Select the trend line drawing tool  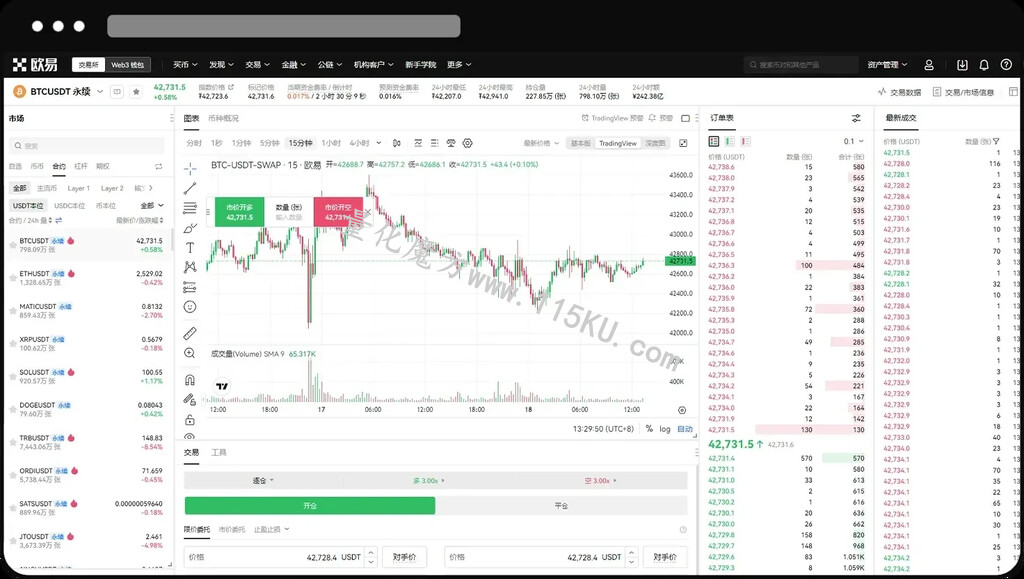click(190, 189)
